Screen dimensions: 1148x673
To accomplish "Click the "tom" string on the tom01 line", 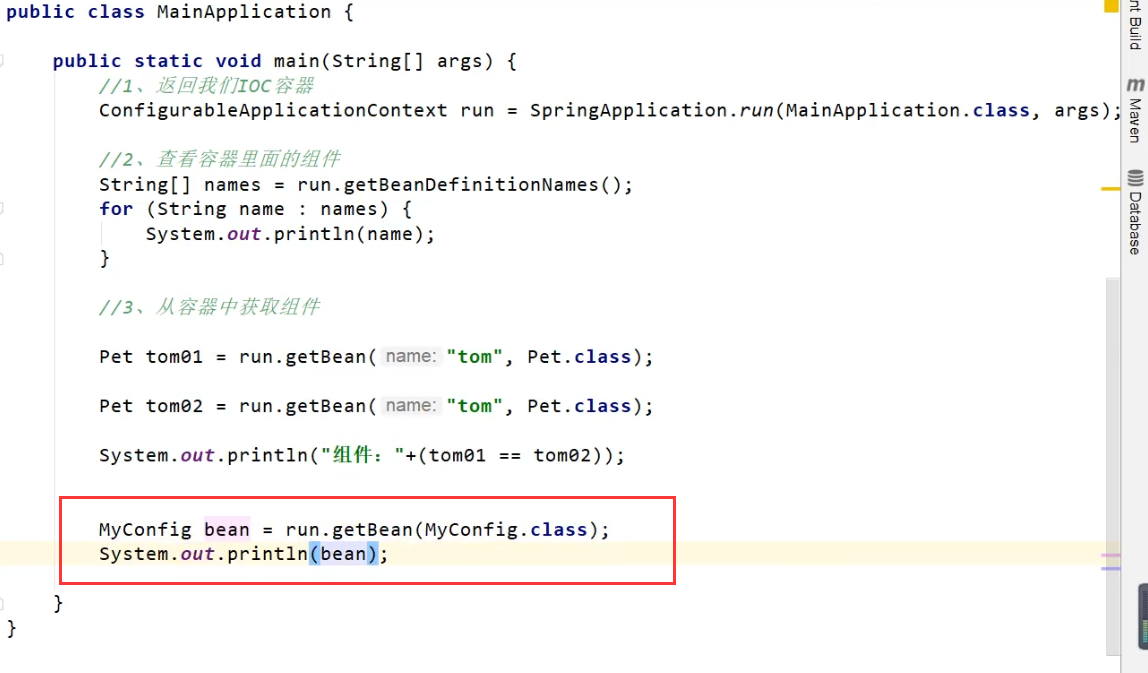I will [475, 357].
